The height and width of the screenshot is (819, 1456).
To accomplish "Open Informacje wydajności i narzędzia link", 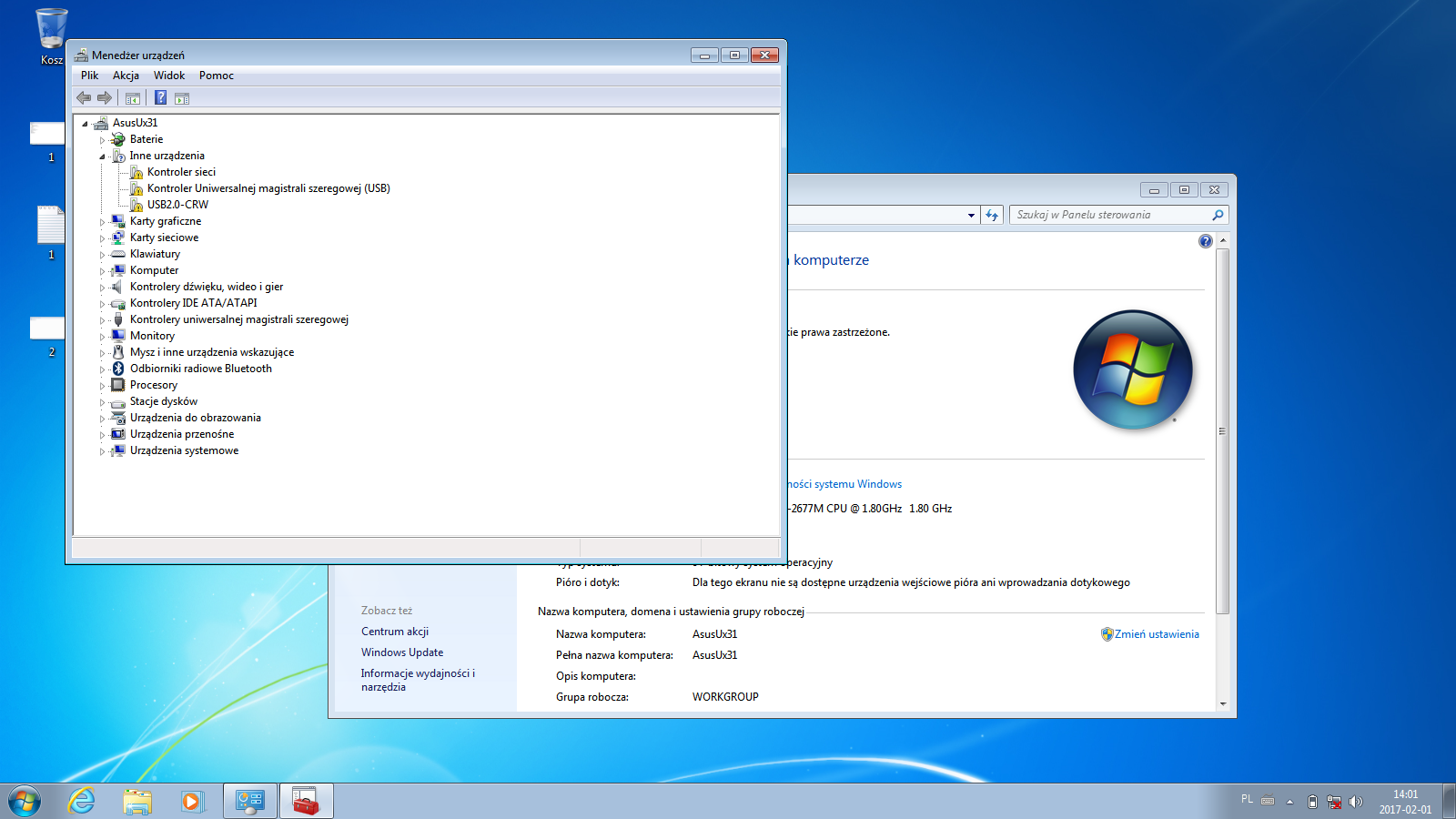I will (418, 680).
